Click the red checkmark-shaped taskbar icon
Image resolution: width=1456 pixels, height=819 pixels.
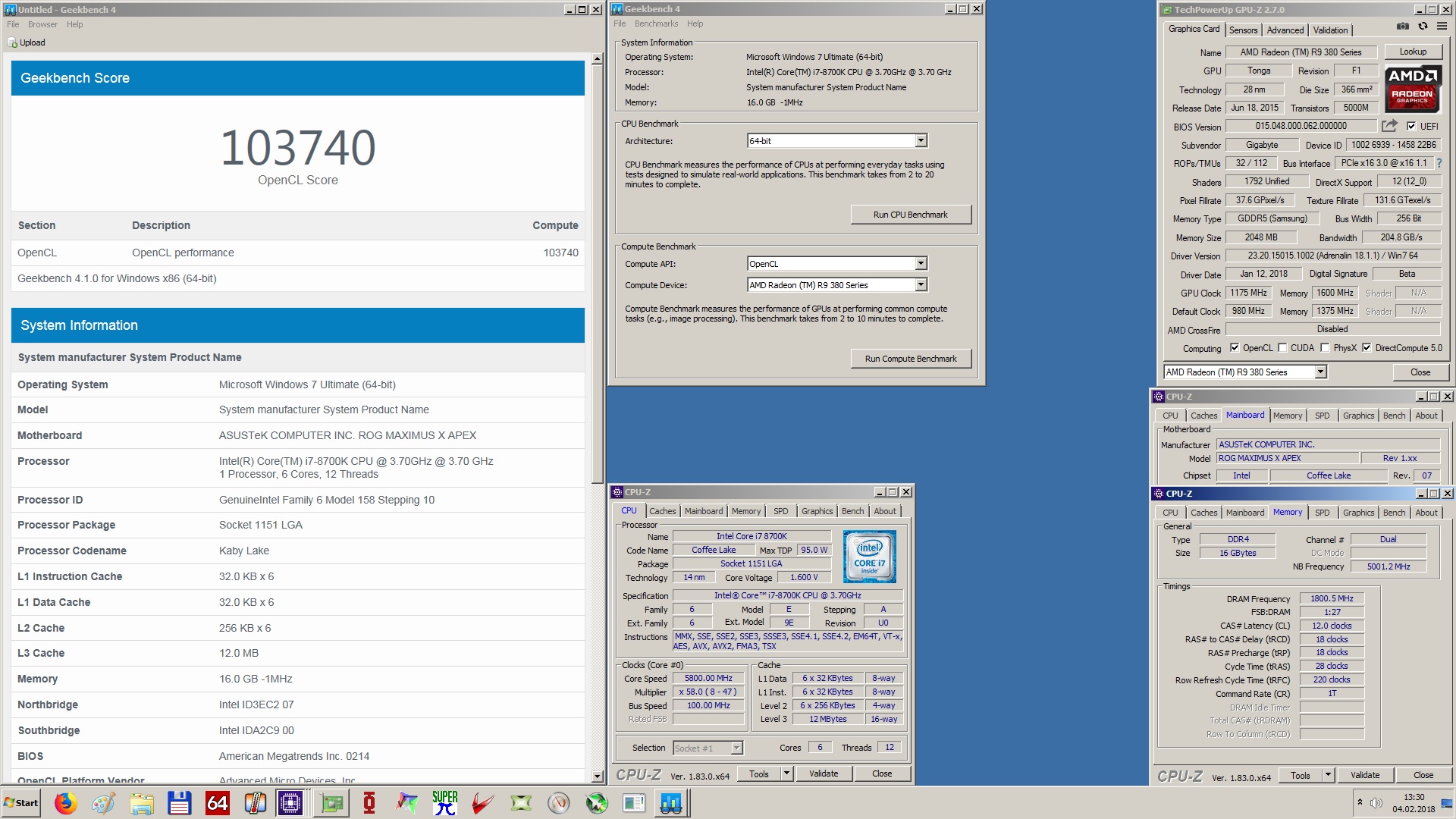tap(483, 802)
